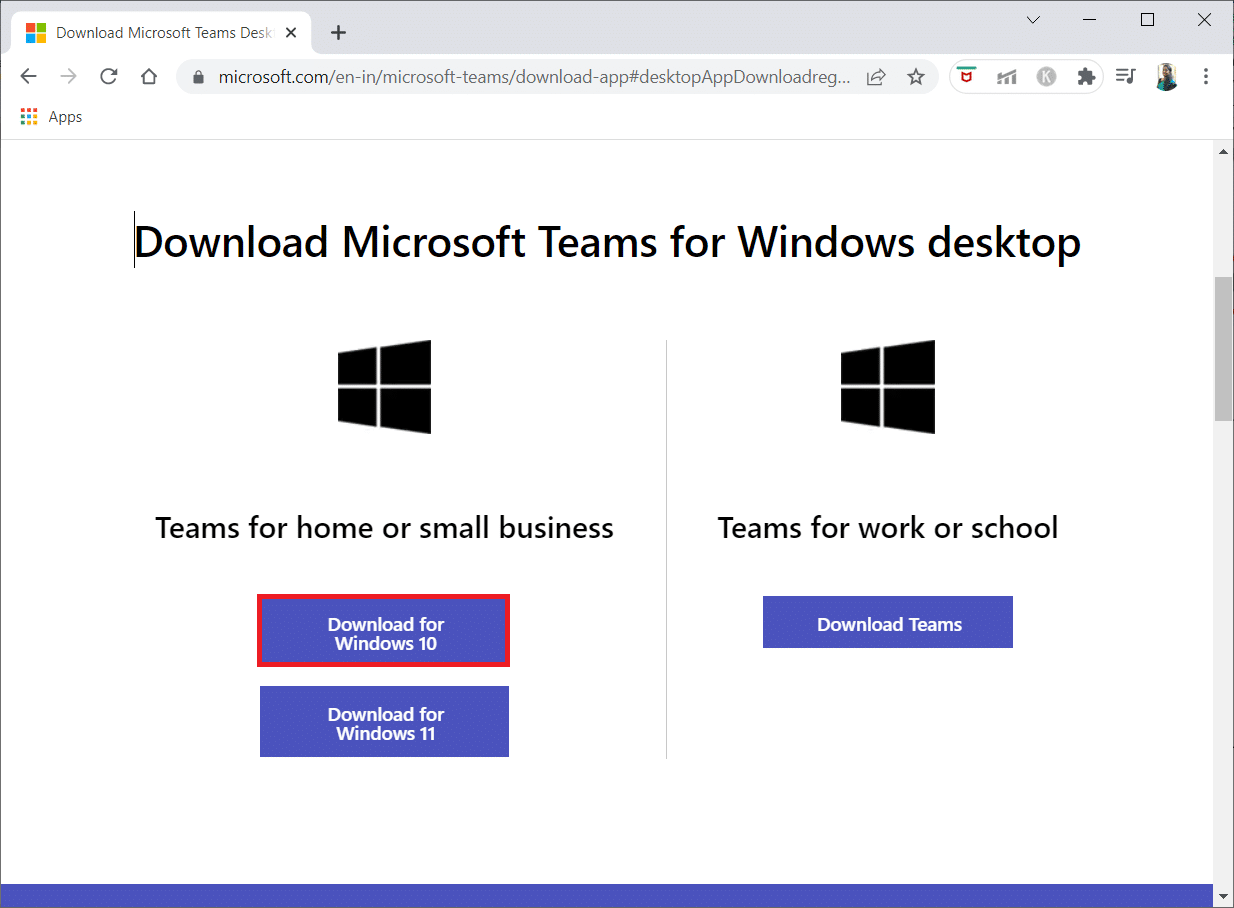The image size is (1234, 908).
Task: Close the Download Microsoft Teams tab
Action: 291,32
